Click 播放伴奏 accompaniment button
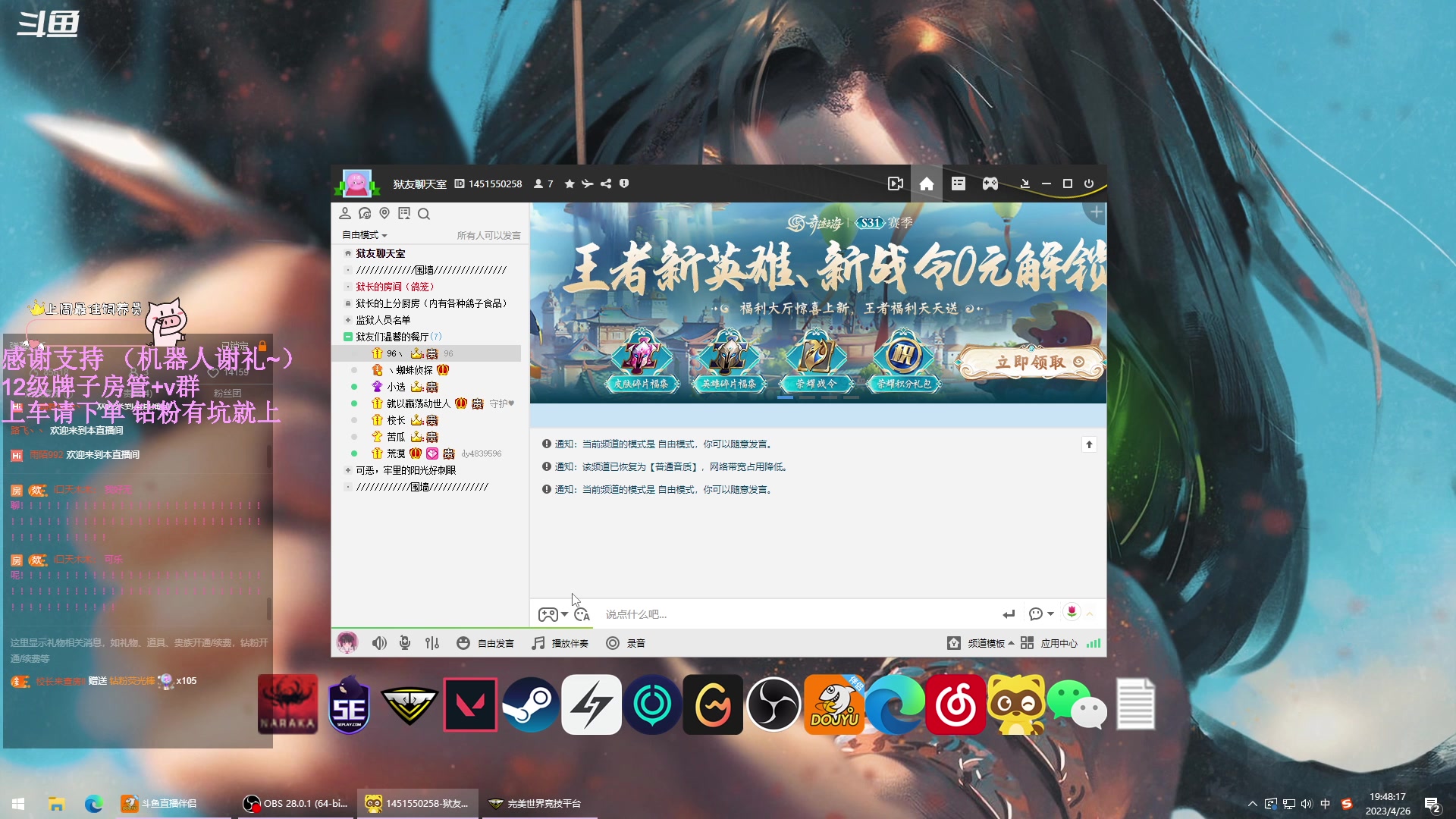 (x=560, y=643)
